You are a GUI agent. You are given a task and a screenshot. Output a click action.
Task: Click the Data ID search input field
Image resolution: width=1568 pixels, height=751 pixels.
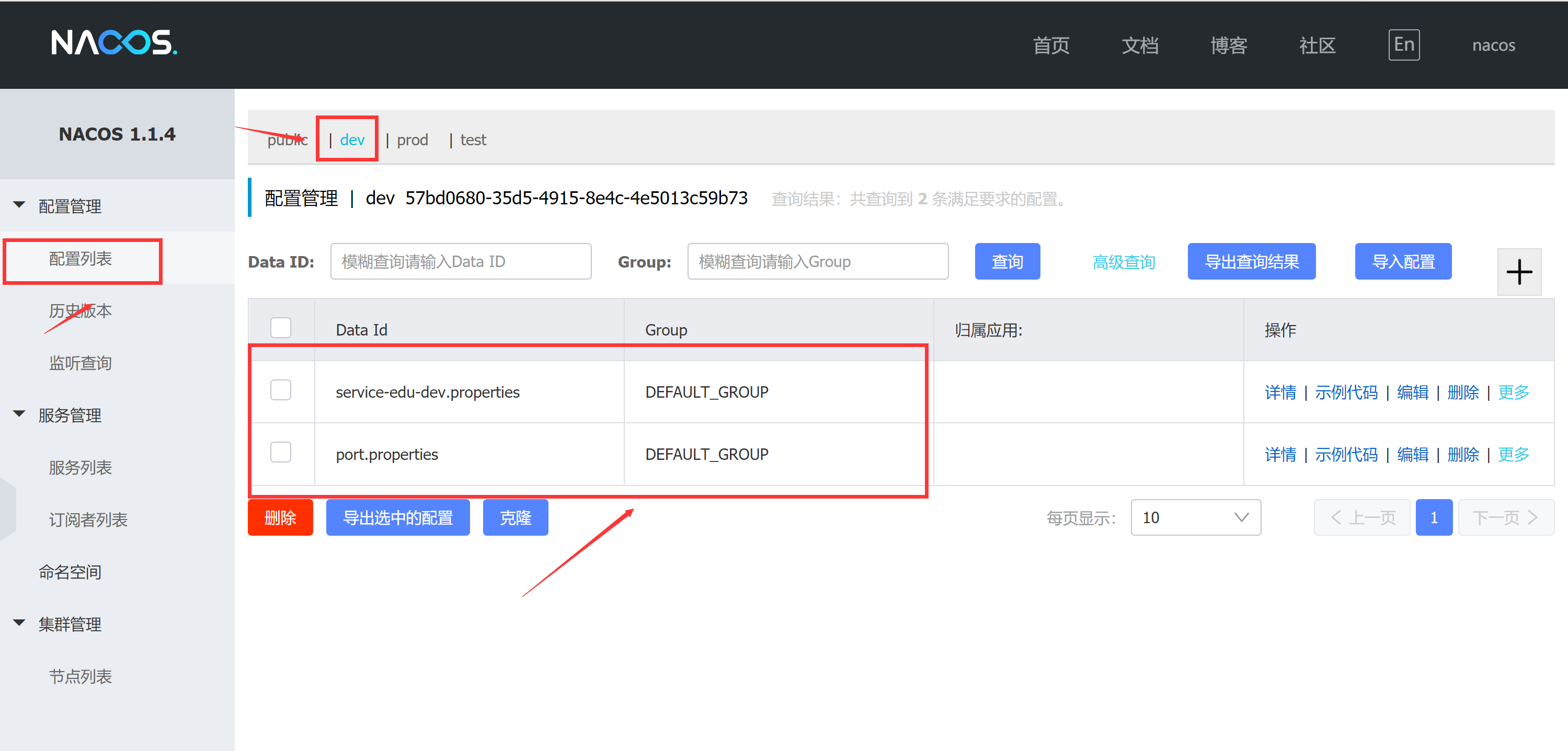click(x=461, y=261)
